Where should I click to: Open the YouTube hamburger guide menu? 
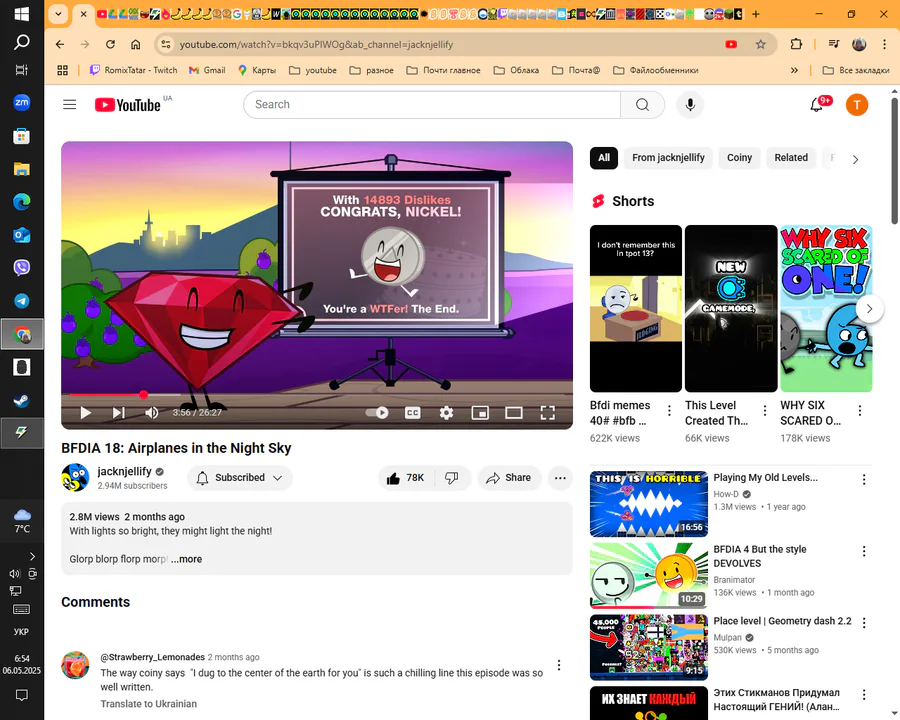coord(69,104)
